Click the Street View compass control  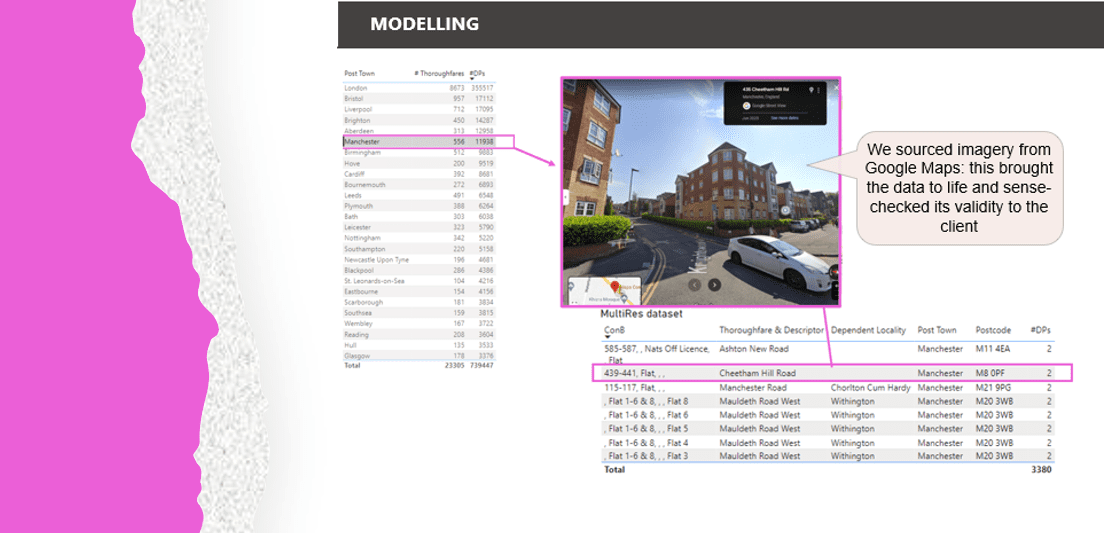pos(786,211)
